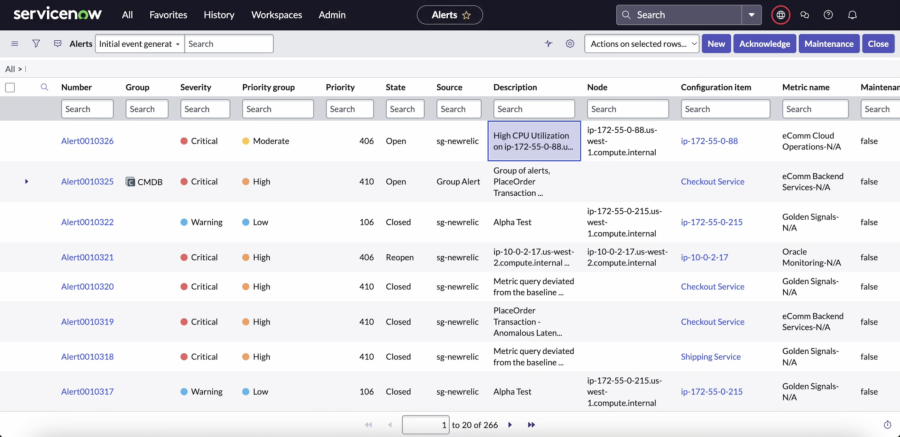Screen dimensions: 900x437
Task: Click the Acknowledge button
Action: click(765, 44)
